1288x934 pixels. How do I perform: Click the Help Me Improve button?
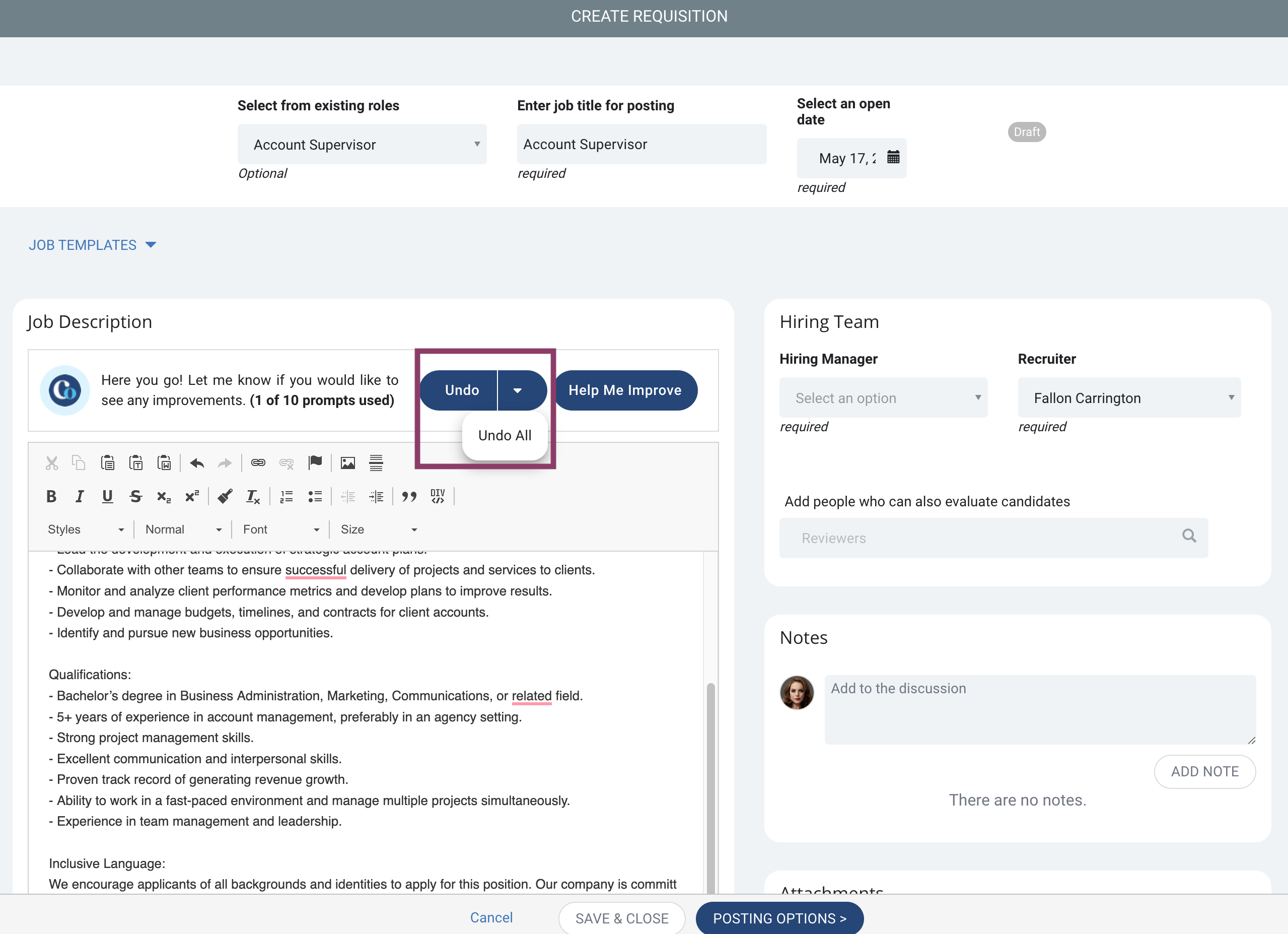point(625,390)
